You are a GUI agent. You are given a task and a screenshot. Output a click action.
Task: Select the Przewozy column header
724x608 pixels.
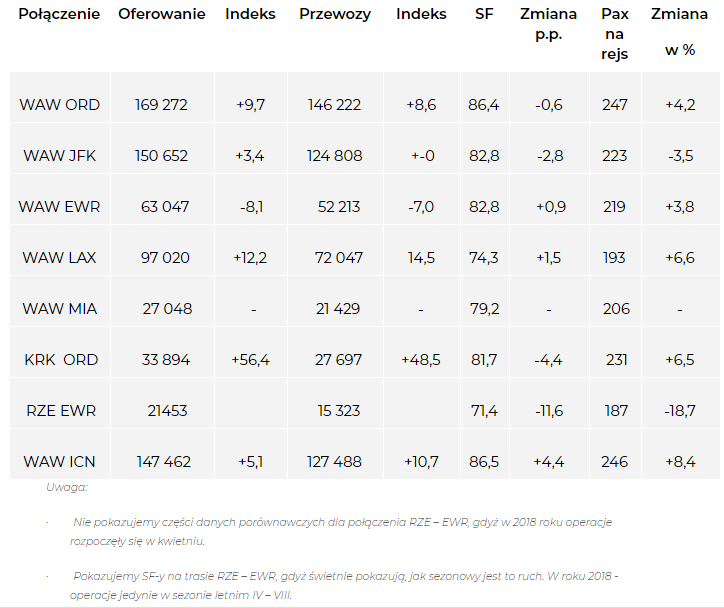tap(335, 14)
